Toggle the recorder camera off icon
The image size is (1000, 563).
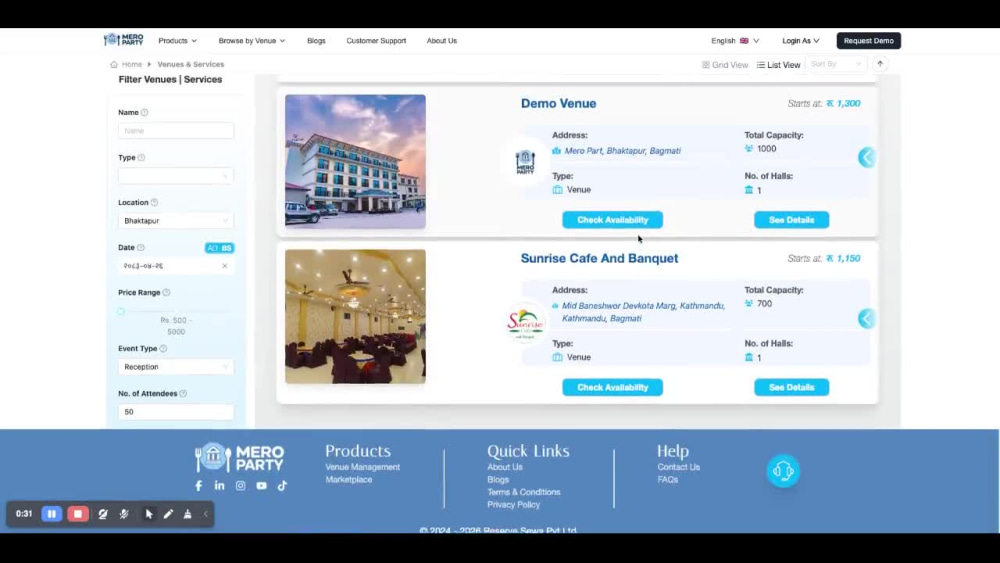pyautogui.click(x=103, y=514)
